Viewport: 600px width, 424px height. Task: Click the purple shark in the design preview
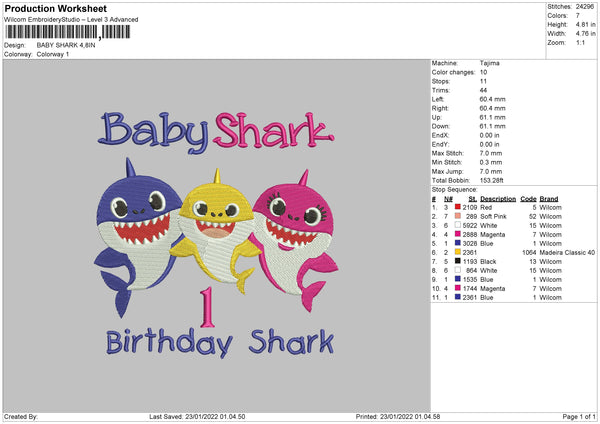coord(136,233)
